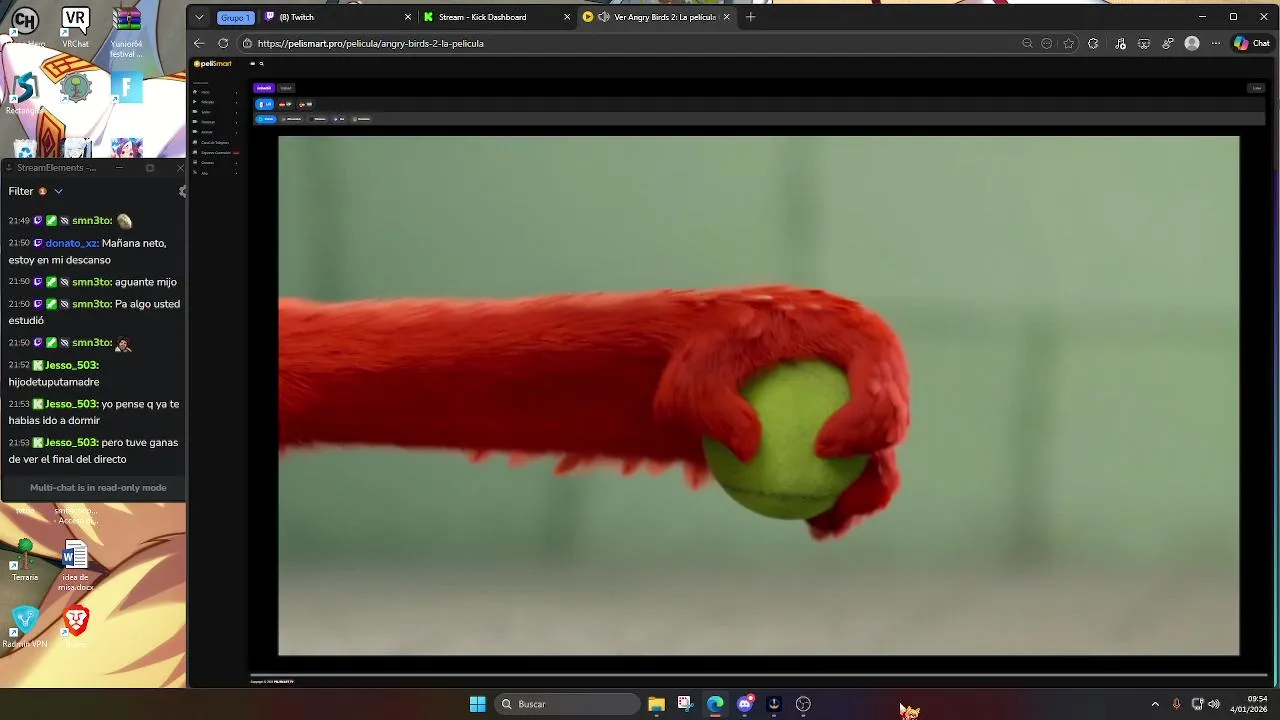The image size is (1280, 720).
Task: Open the Fortnite desktop shortcut
Action: pos(126,88)
